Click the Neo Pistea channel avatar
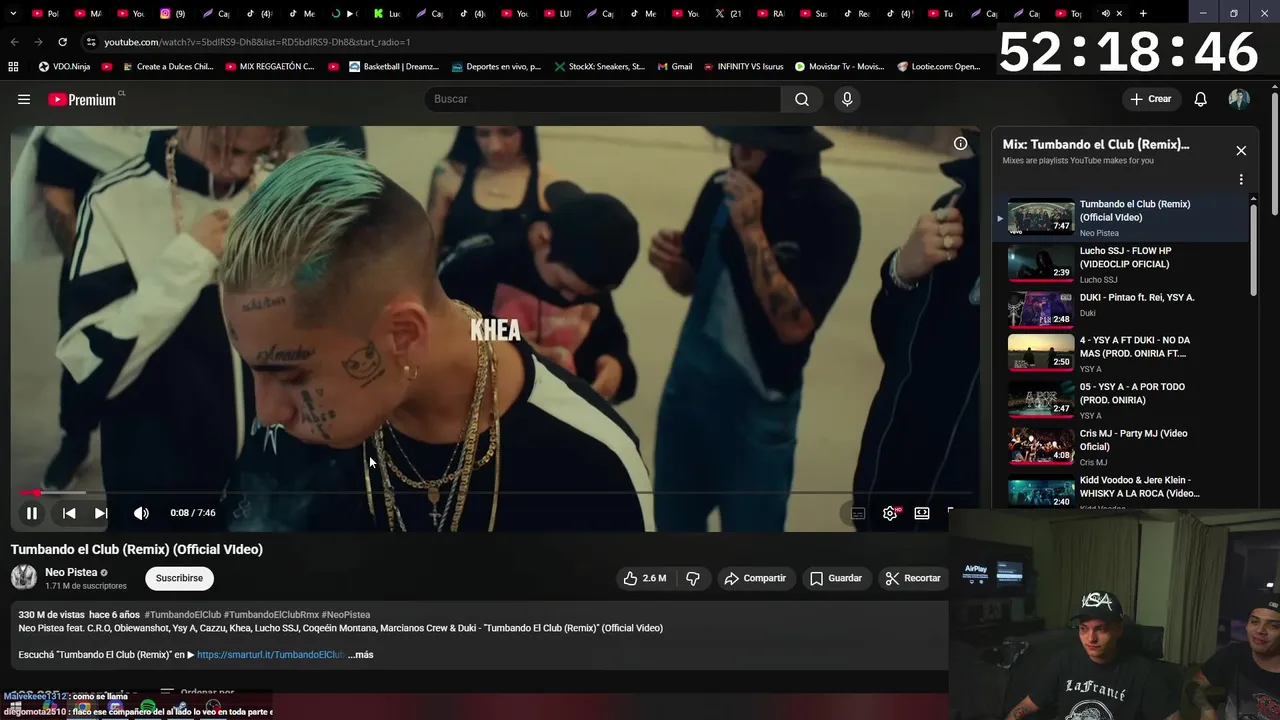 (x=24, y=578)
